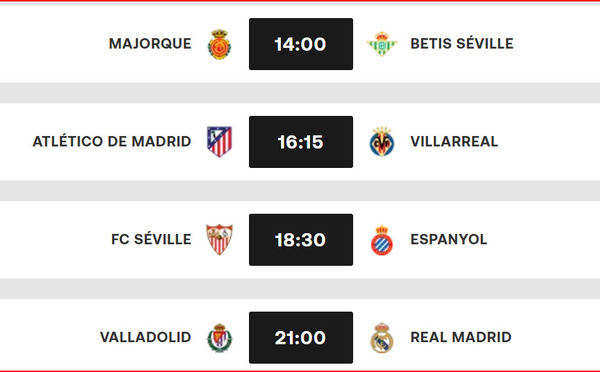Select the MAJORQUE team name

click(x=150, y=44)
